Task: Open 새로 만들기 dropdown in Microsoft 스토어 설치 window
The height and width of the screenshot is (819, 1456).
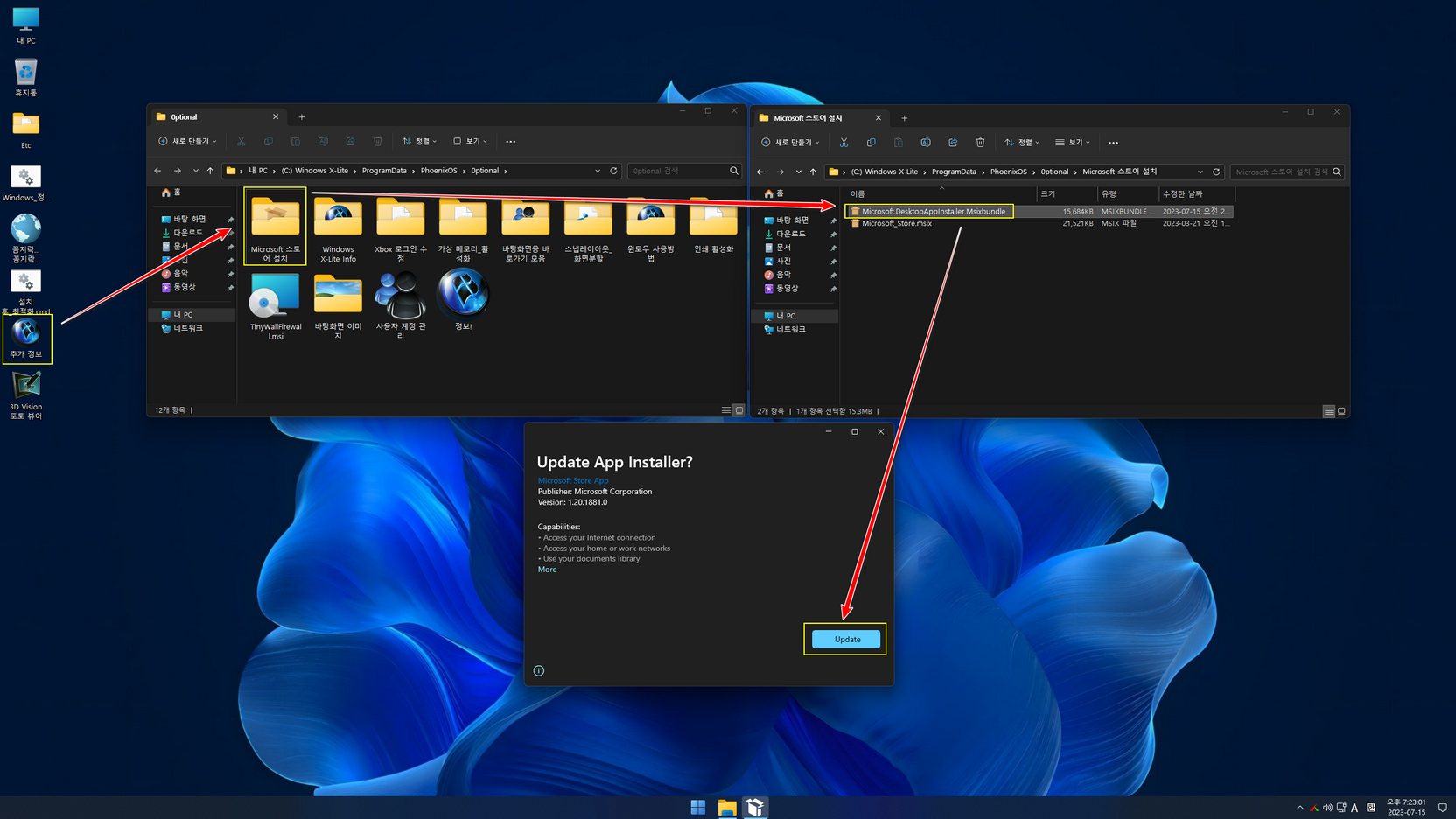Action: click(x=790, y=142)
